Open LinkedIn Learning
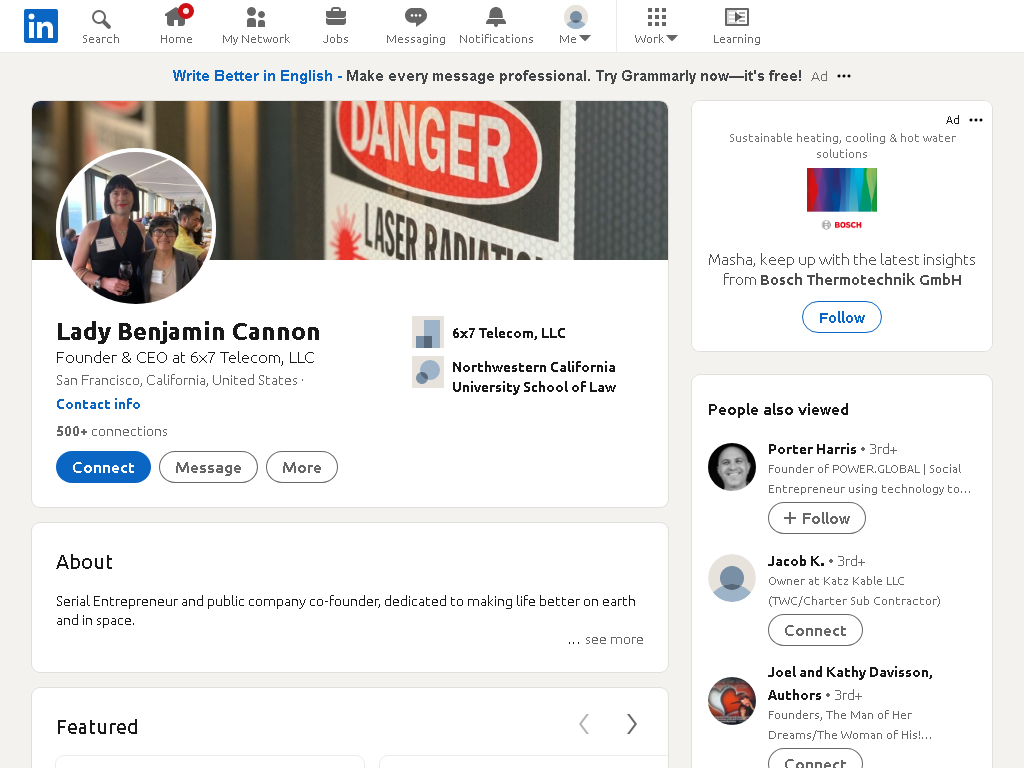 coord(737,27)
